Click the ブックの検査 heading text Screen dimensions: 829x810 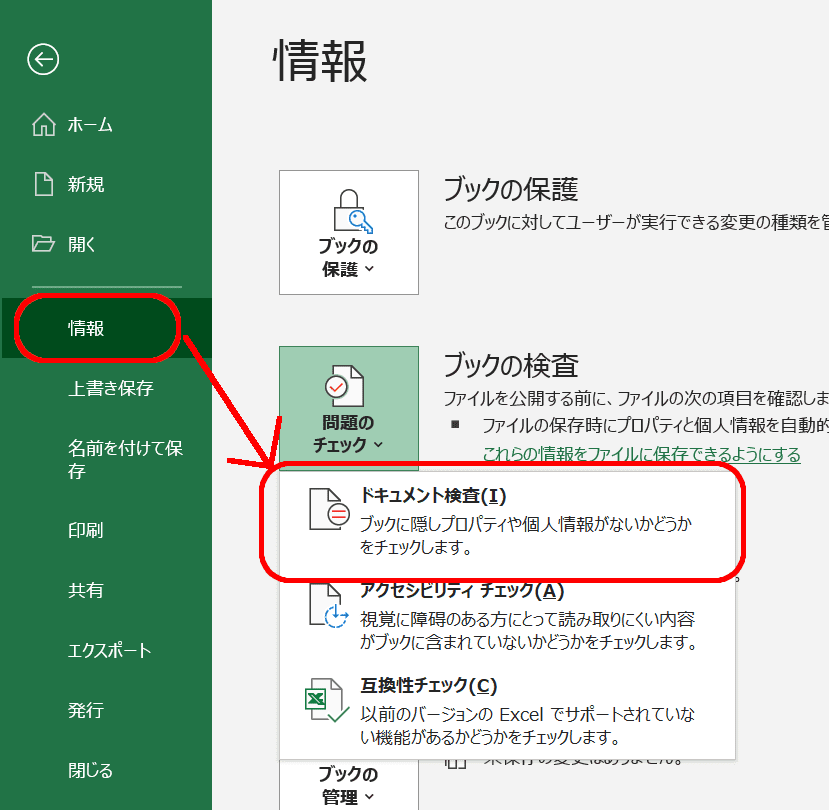(511, 365)
